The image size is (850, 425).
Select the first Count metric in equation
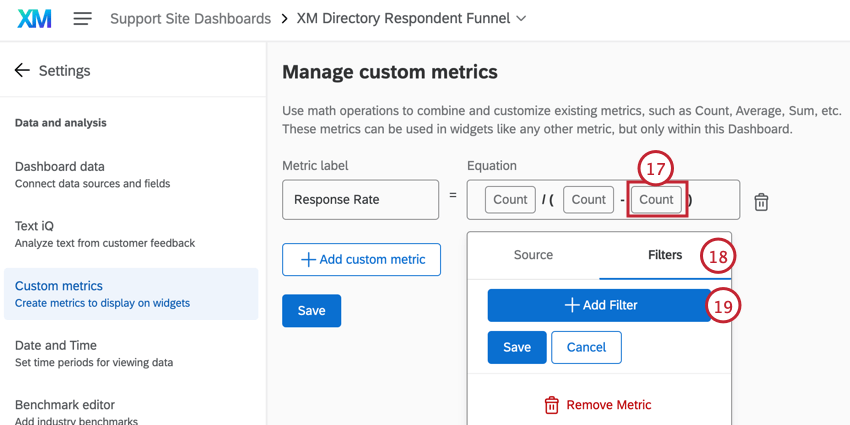tap(510, 200)
